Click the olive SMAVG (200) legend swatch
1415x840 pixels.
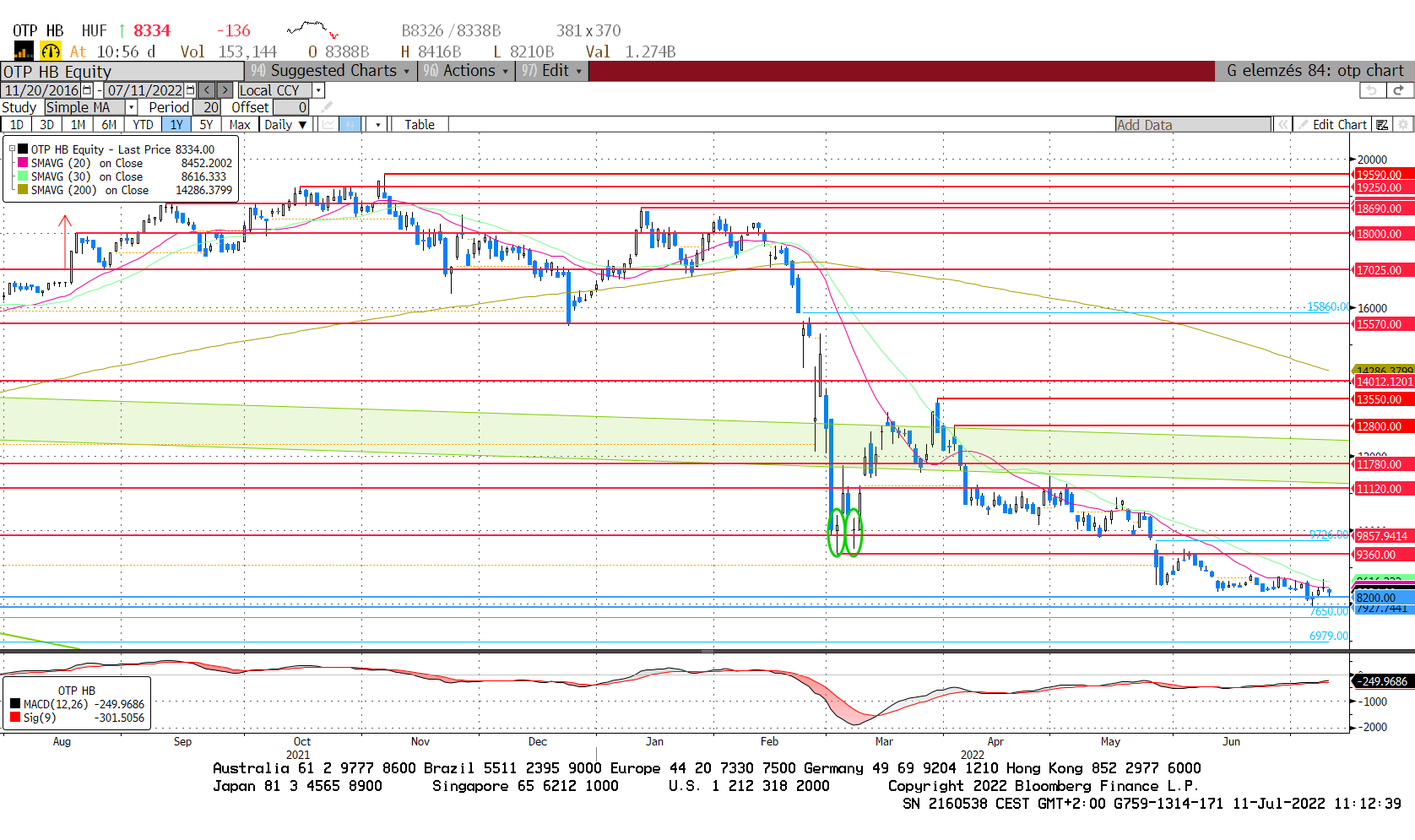click(23, 190)
